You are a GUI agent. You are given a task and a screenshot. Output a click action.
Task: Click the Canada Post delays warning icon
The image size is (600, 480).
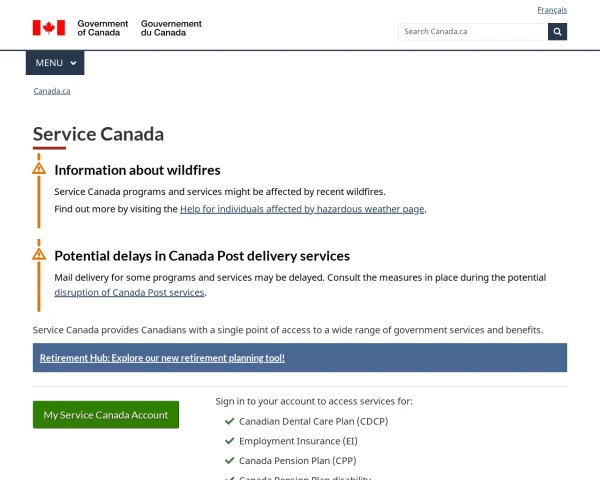pos(39,254)
